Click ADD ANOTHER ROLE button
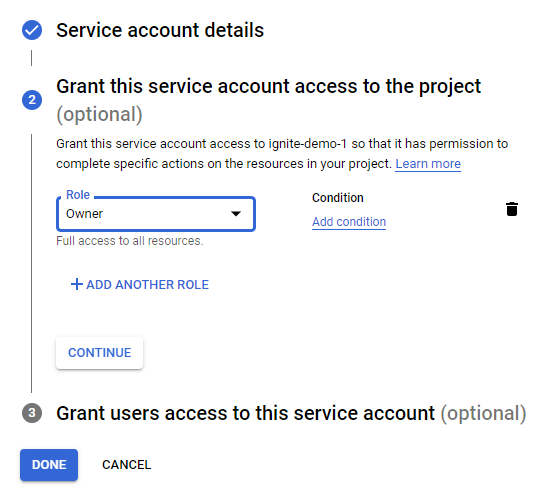 click(140, 285)
